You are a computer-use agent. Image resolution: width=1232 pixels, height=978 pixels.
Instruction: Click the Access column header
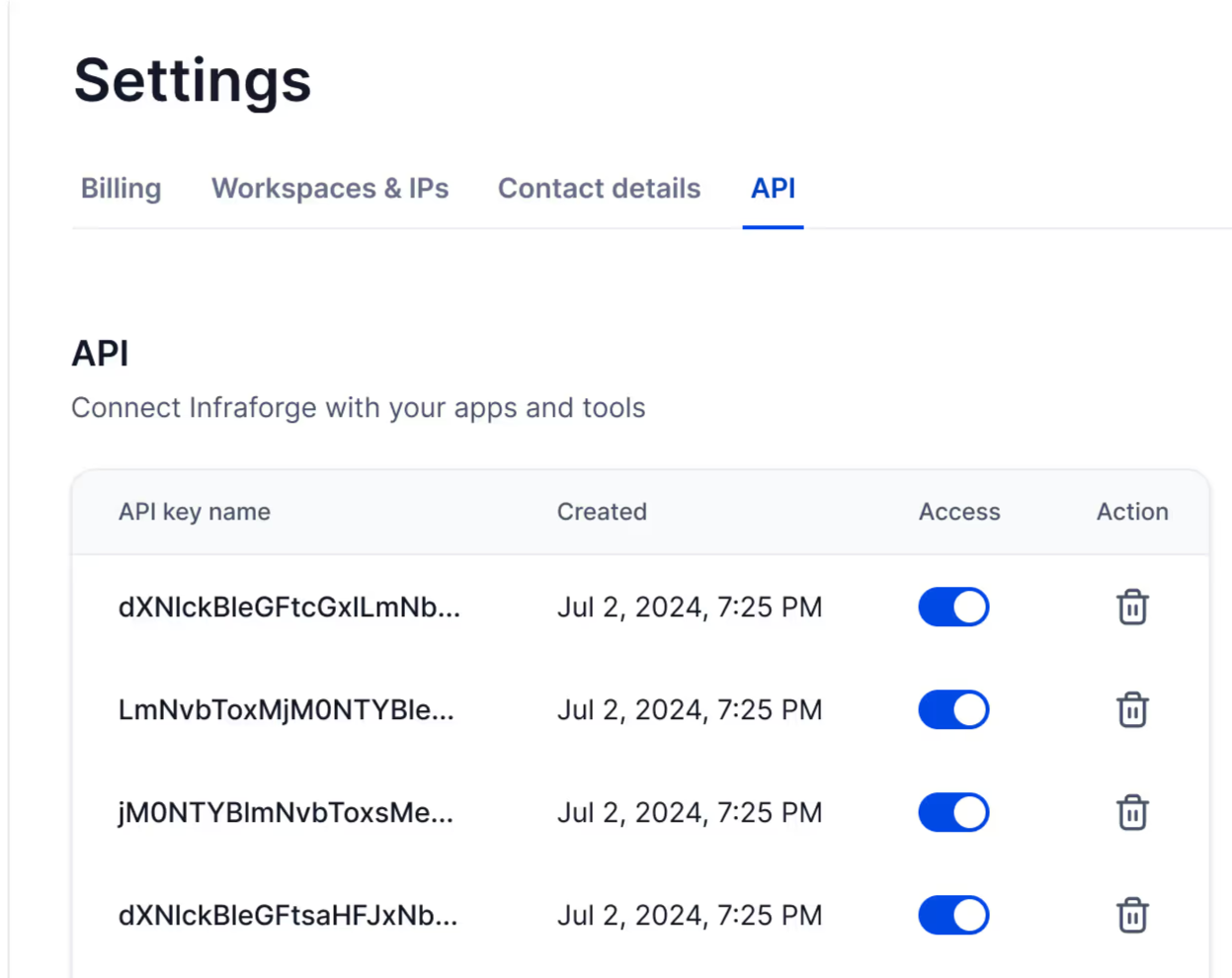[x=959, y=512]
